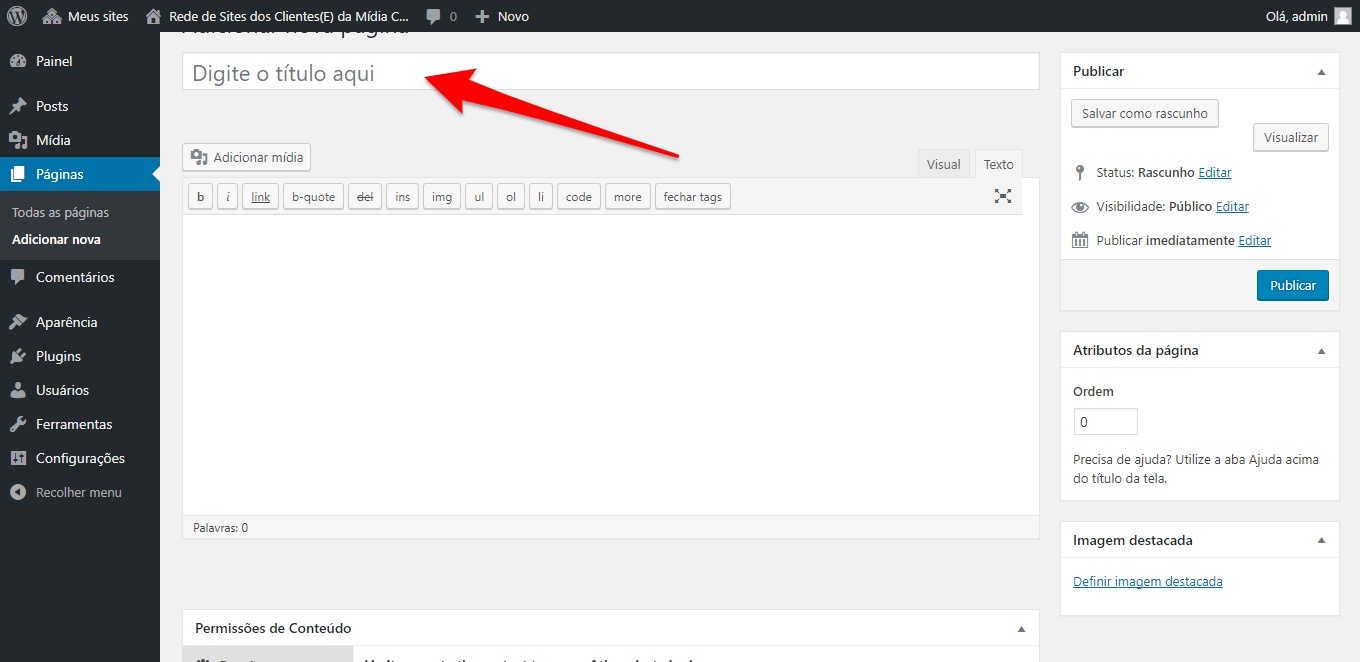Insert b-quote tag from editor toolbar
Viewport: 1360px width, 662px height.
313,197
